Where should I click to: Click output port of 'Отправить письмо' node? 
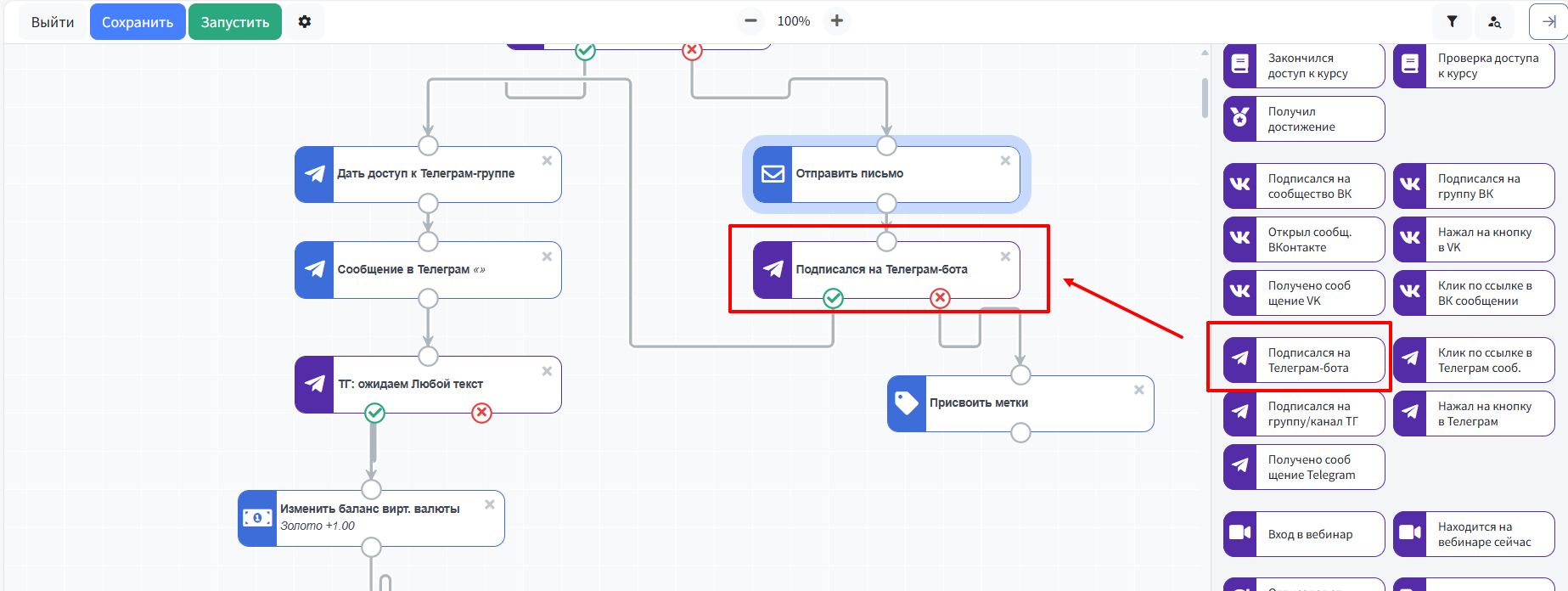[x=886, y=203]
